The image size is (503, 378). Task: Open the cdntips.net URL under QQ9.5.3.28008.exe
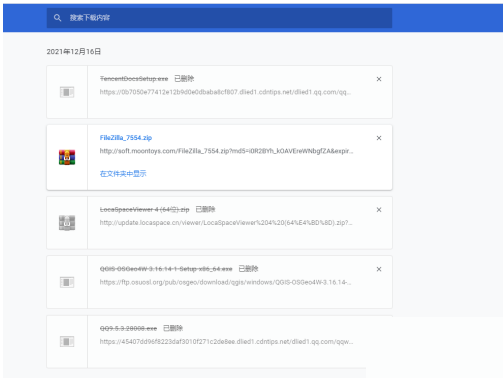(x=226, y=342)
